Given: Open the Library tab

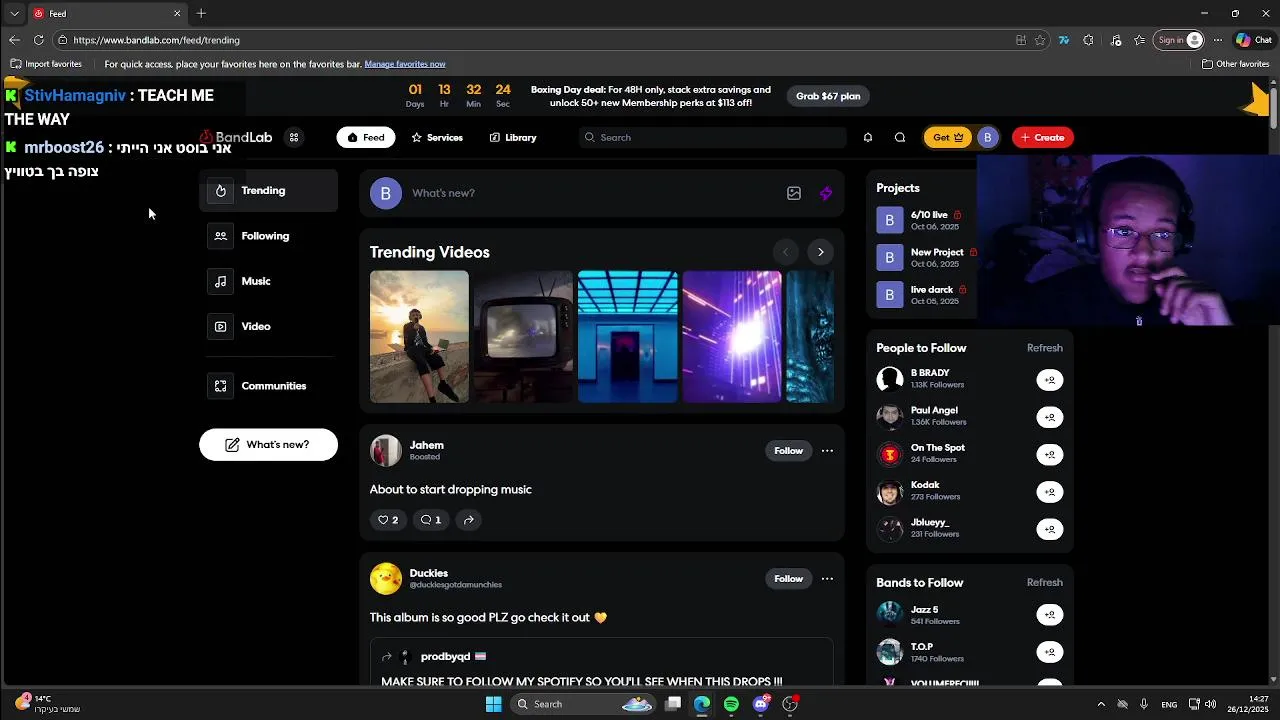Looking at the screenshot, I should [x=513, y=137].
